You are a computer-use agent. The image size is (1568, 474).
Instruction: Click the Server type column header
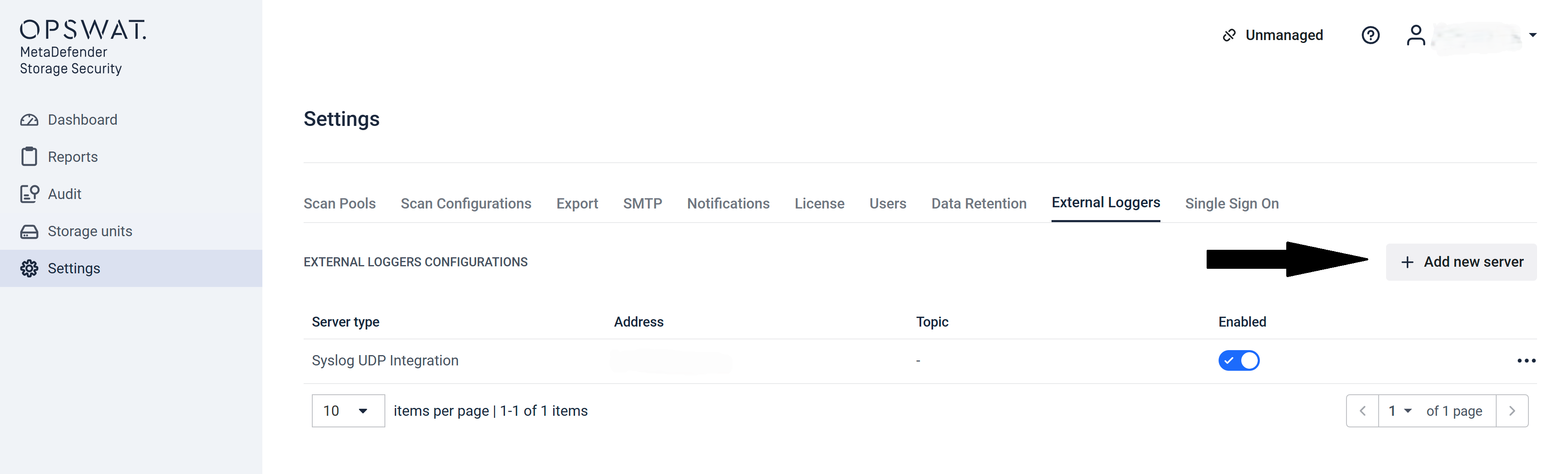(345, 322)
